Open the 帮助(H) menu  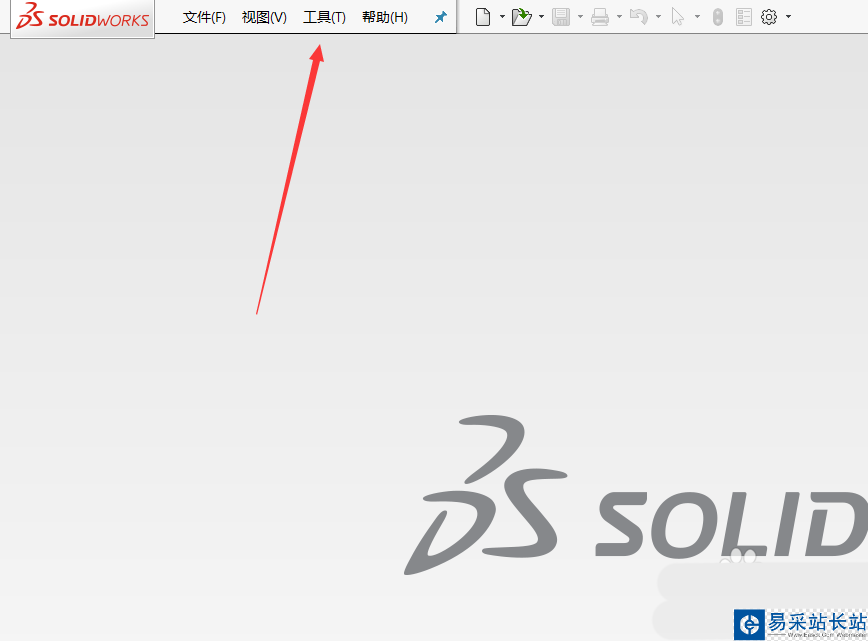(x=385, y=17)
